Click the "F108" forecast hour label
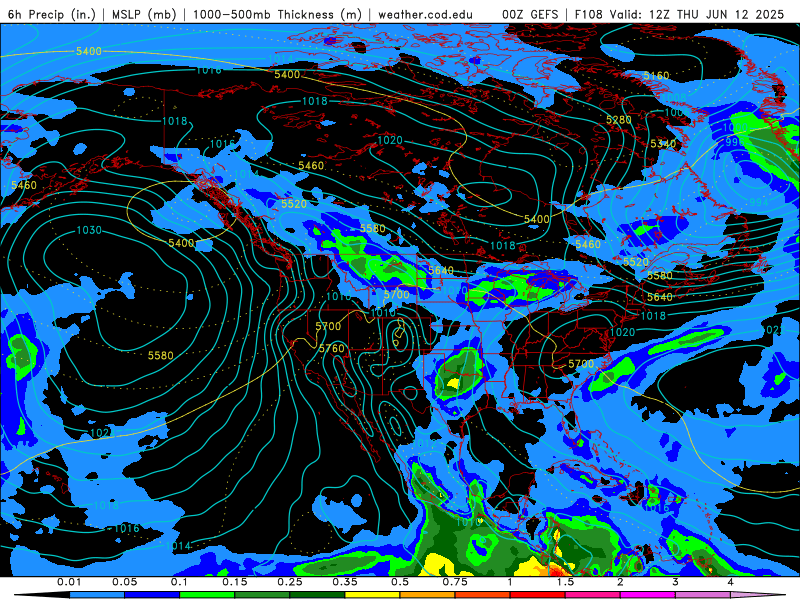800x600 pixels. (x=588, y=14)
